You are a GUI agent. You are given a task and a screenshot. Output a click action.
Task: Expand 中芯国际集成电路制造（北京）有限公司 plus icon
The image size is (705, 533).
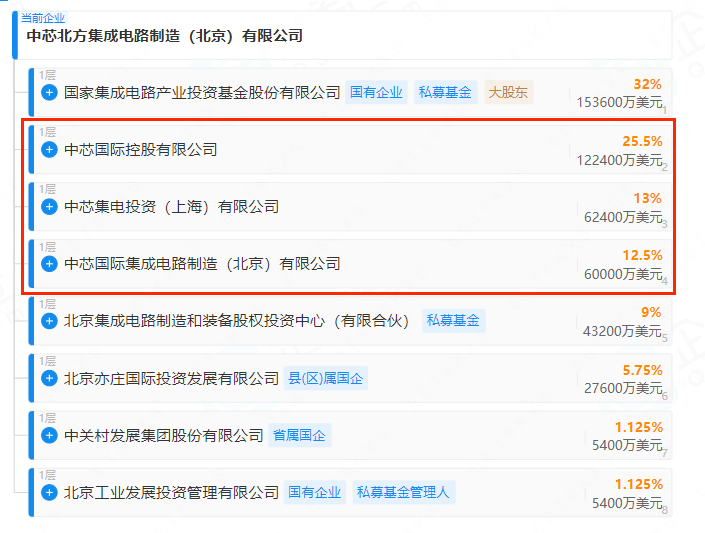coord(49,264)
